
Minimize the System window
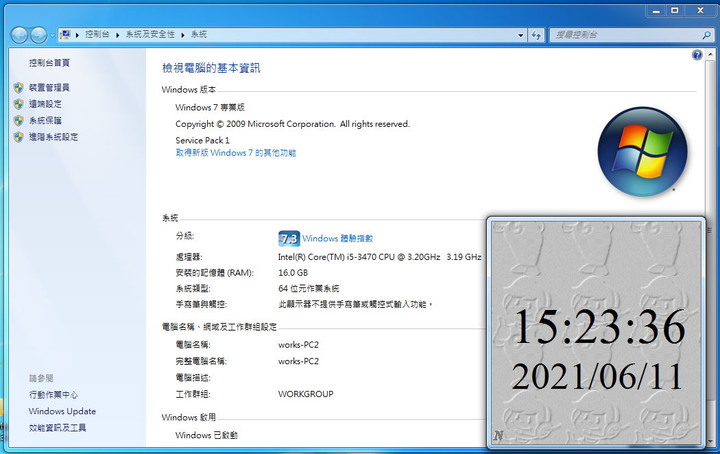click(x=656, y=11)
